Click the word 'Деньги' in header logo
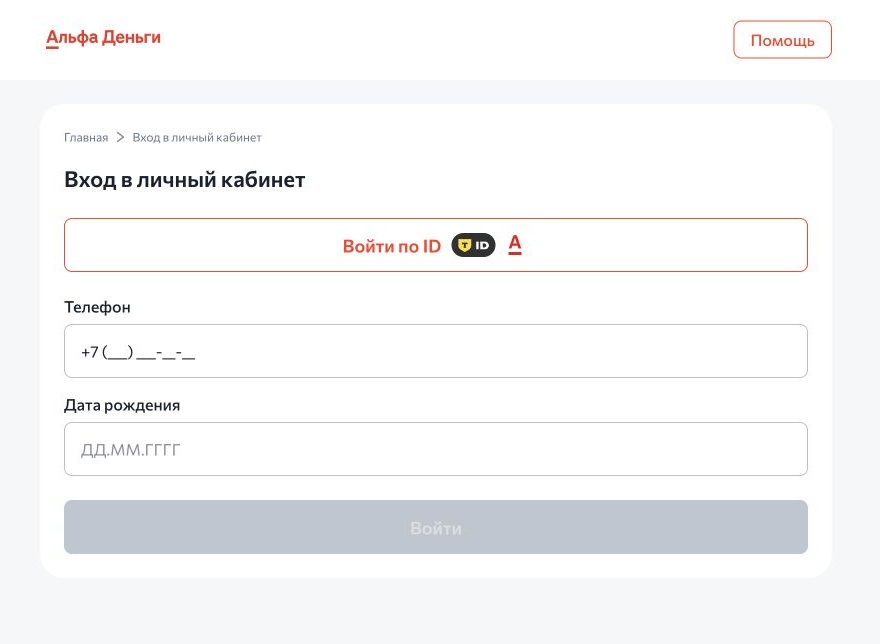 [132, 38]
